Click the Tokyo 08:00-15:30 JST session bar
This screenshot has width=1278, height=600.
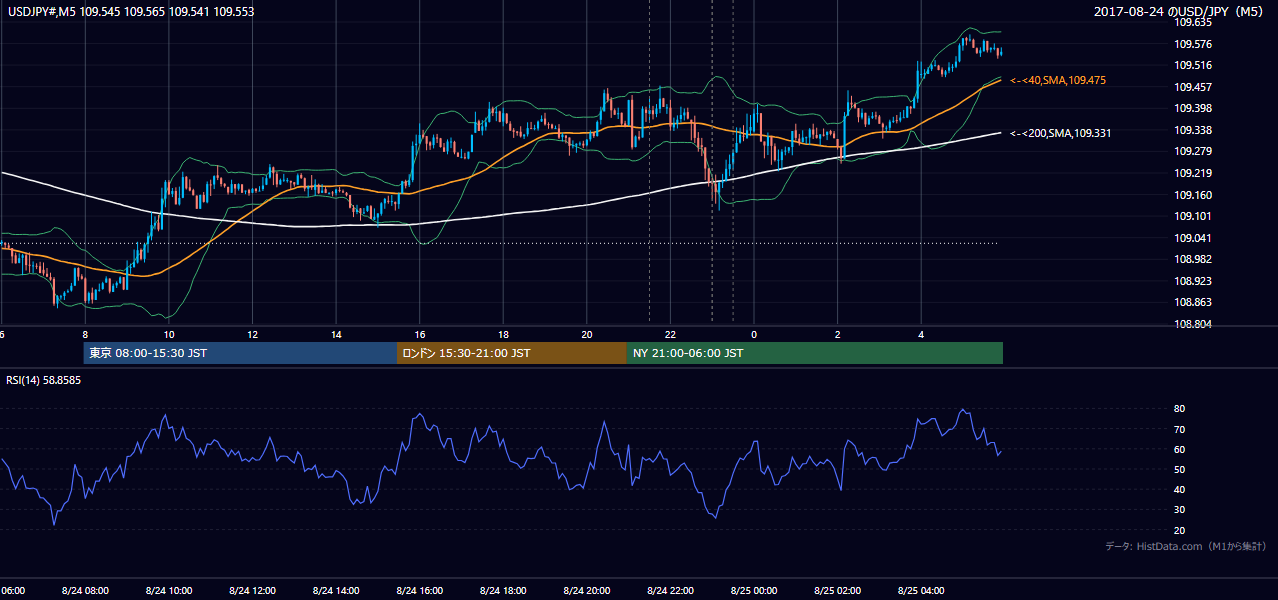point(240,353)
